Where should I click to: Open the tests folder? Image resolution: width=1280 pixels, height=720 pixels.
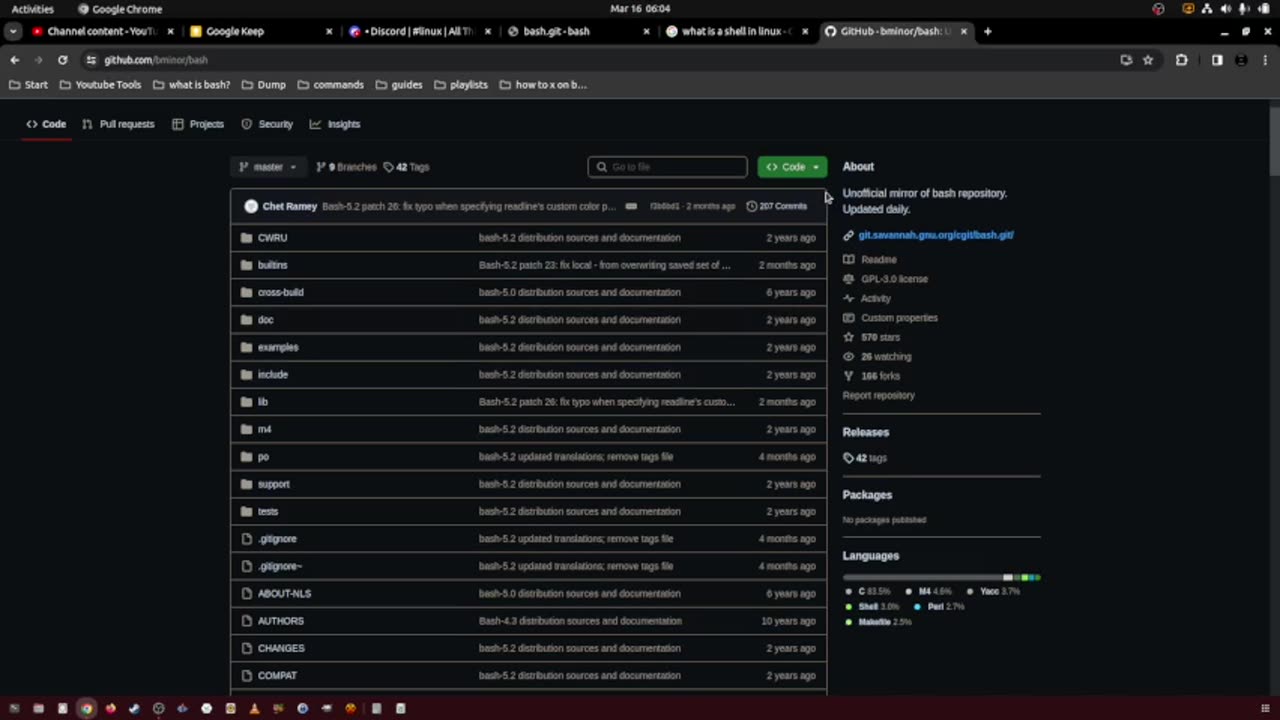[x=268, y=511]
